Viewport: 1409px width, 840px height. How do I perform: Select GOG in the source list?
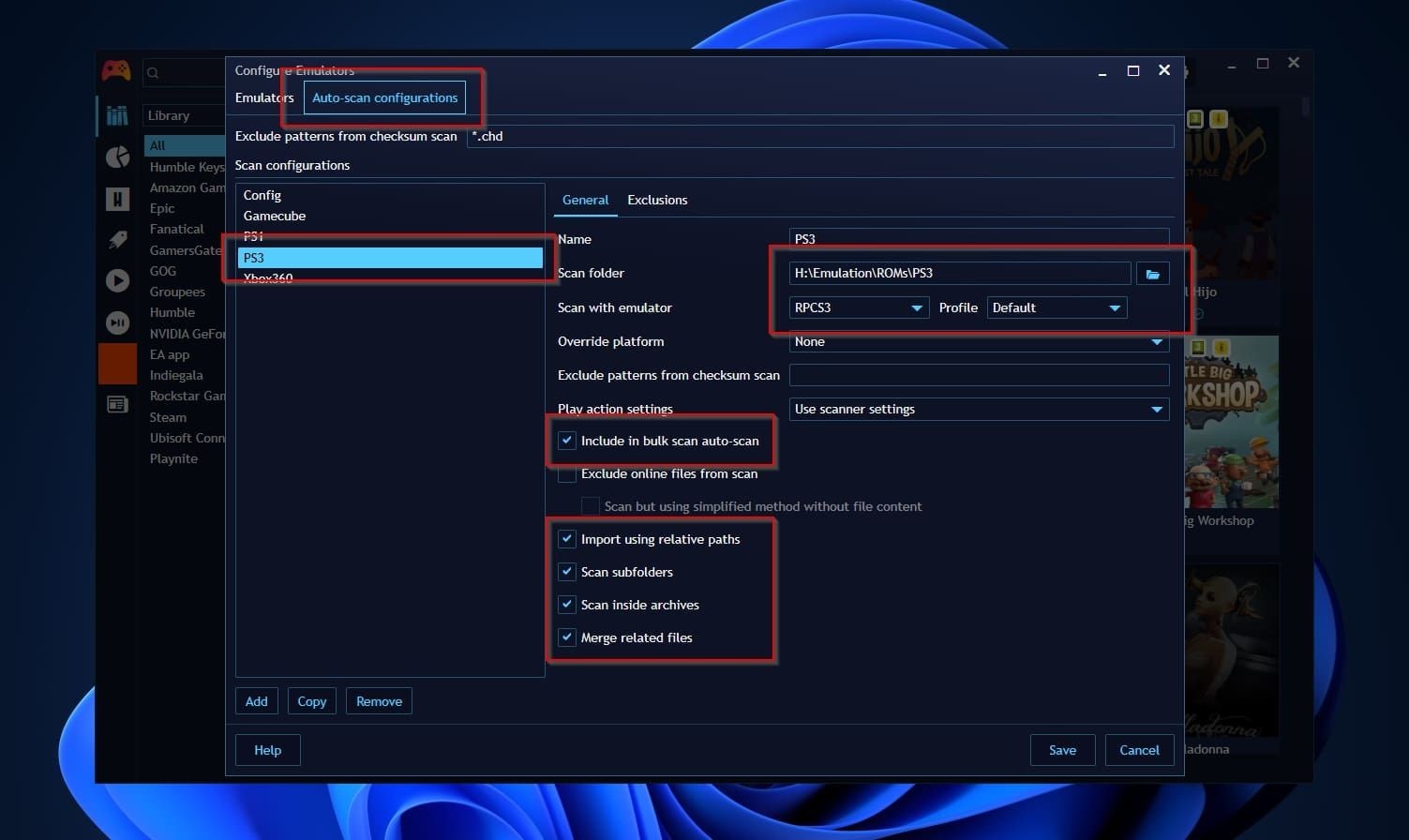click(x=162, y=271)
